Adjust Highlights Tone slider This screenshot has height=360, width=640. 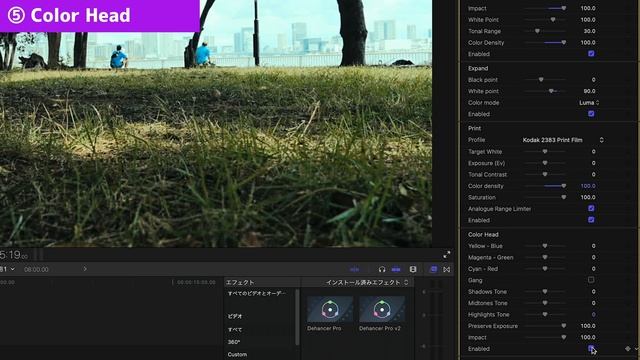click(x=545, y=314)
